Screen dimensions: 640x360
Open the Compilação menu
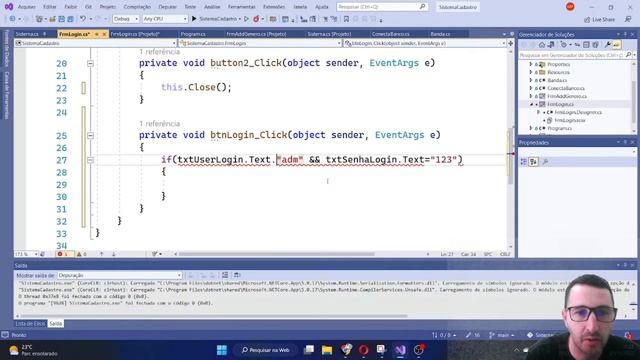(137, 7)
